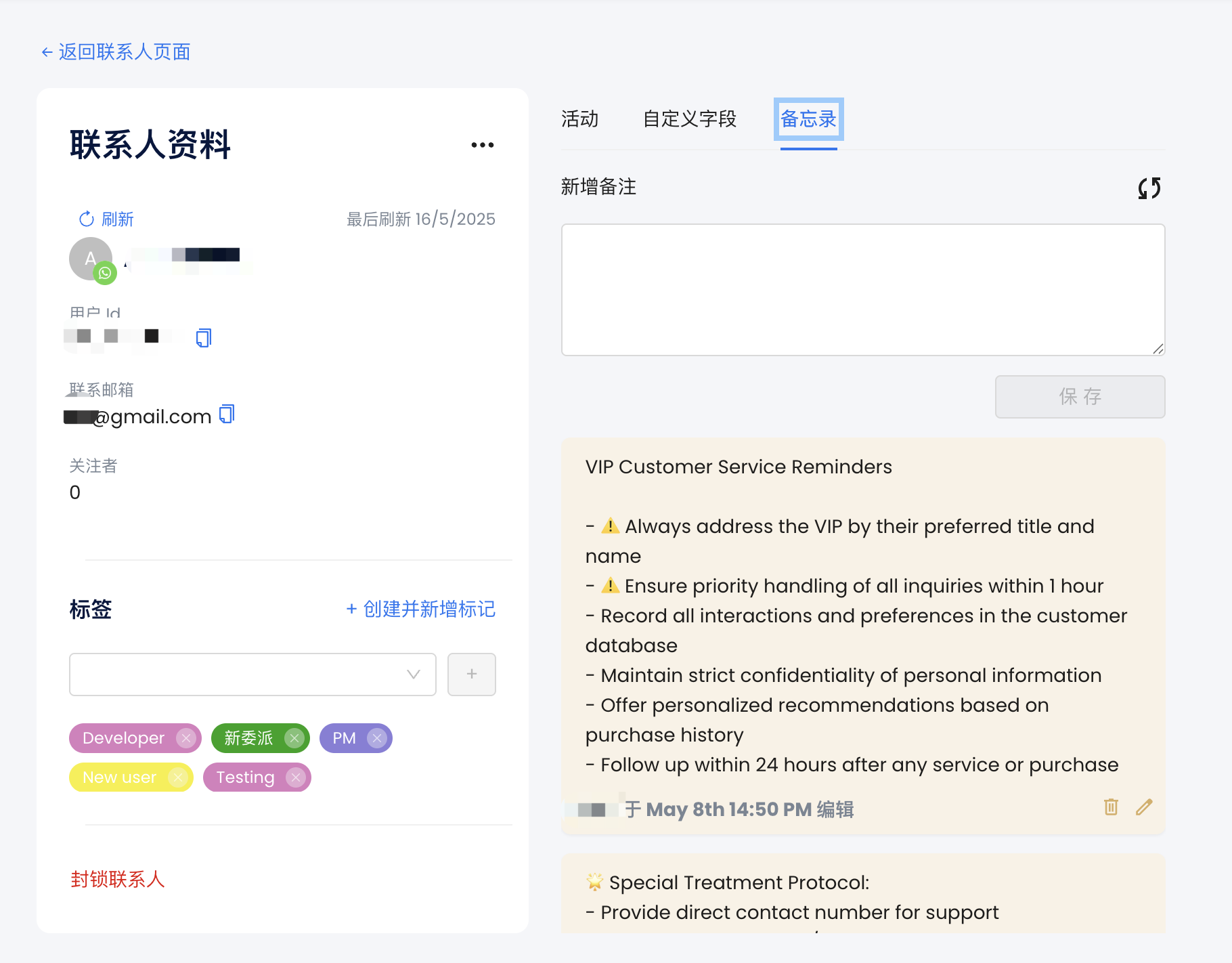Remove the Testing tag
The height and width of the screenshot is (963, 1232).
tap(295, 777)
